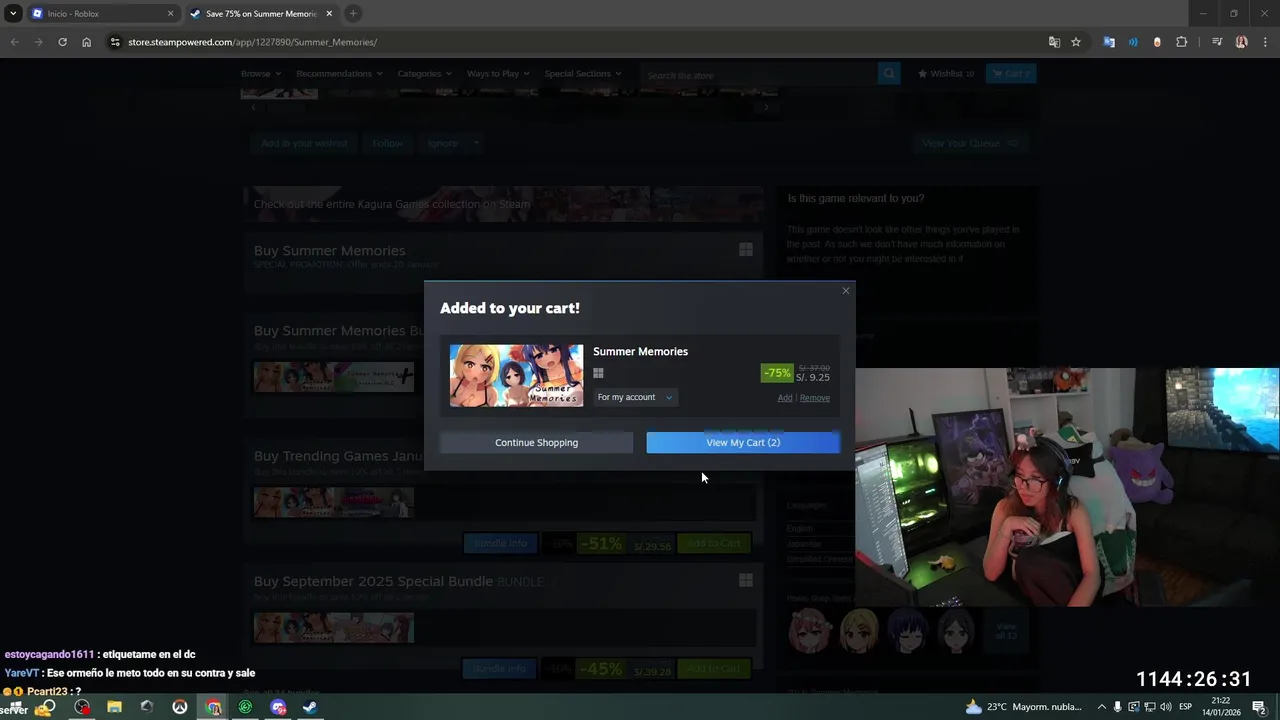Open the Special Sections menu
This screenshot has width=1280, height=720.
(x=582, y=73)
